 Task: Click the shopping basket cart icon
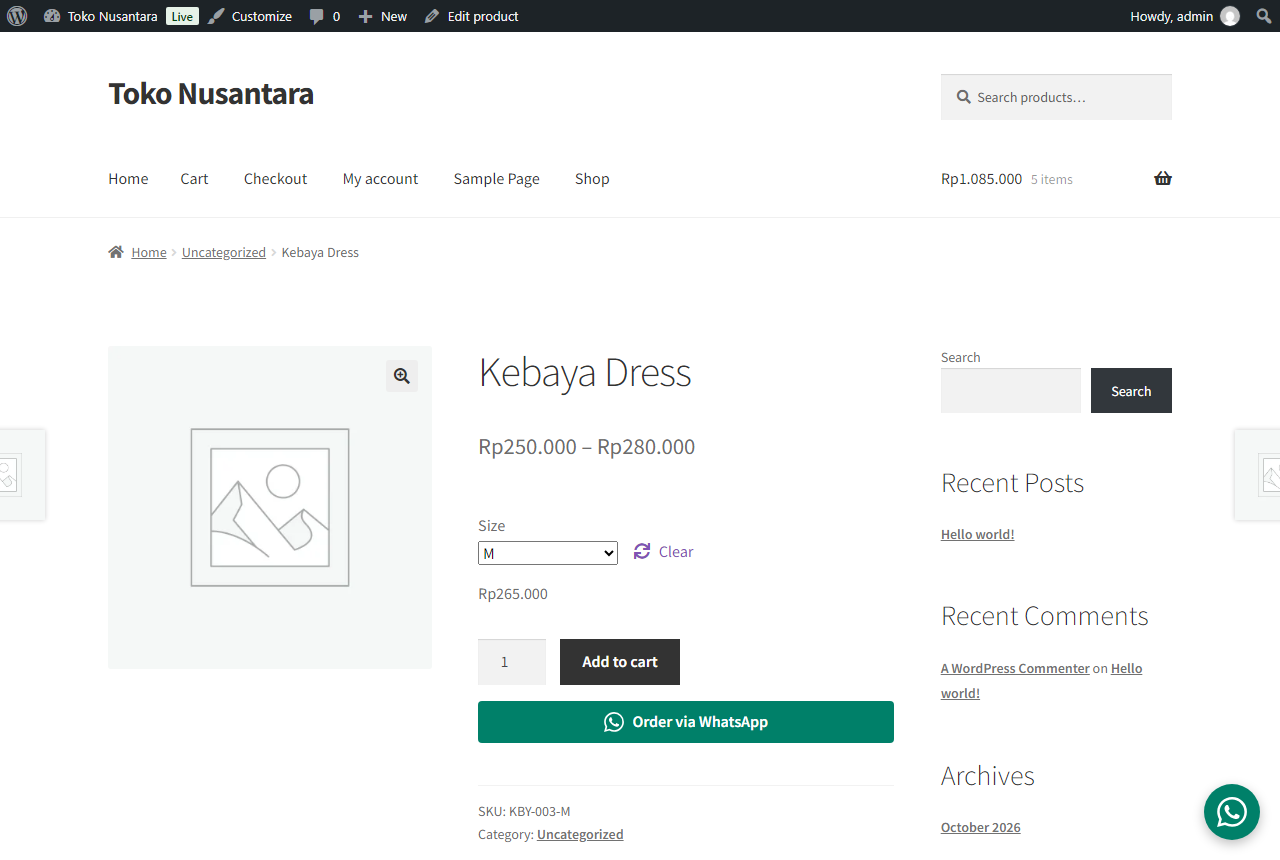click(1163, 178)
